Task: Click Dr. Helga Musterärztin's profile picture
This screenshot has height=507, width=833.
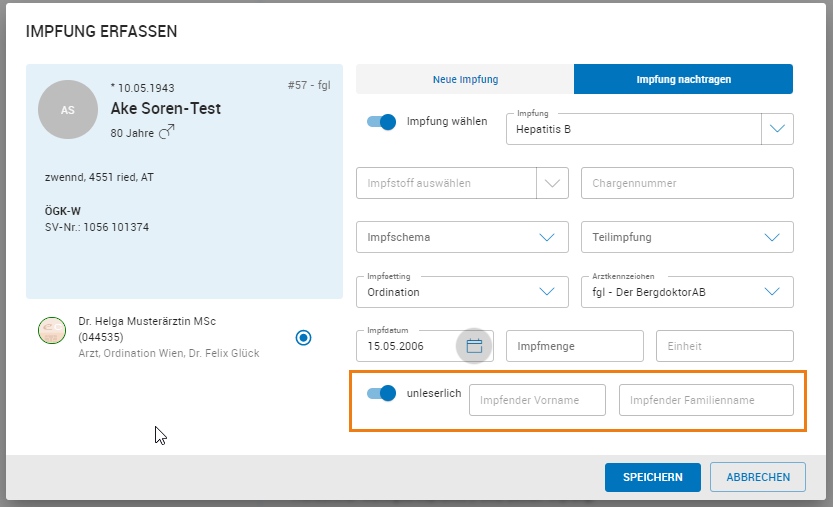Action: pos(51,331)
